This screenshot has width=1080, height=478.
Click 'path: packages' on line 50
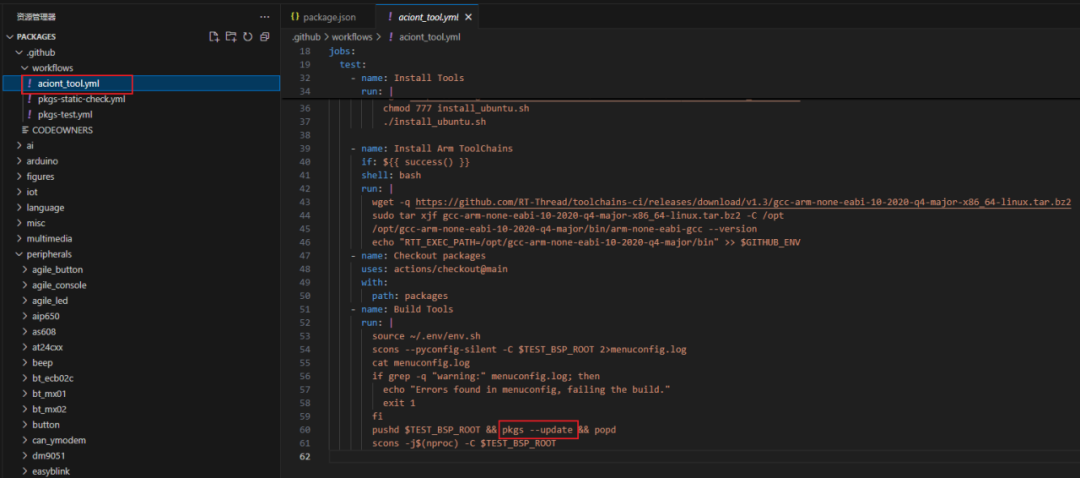pyautogui.click(x=410, y=295)
